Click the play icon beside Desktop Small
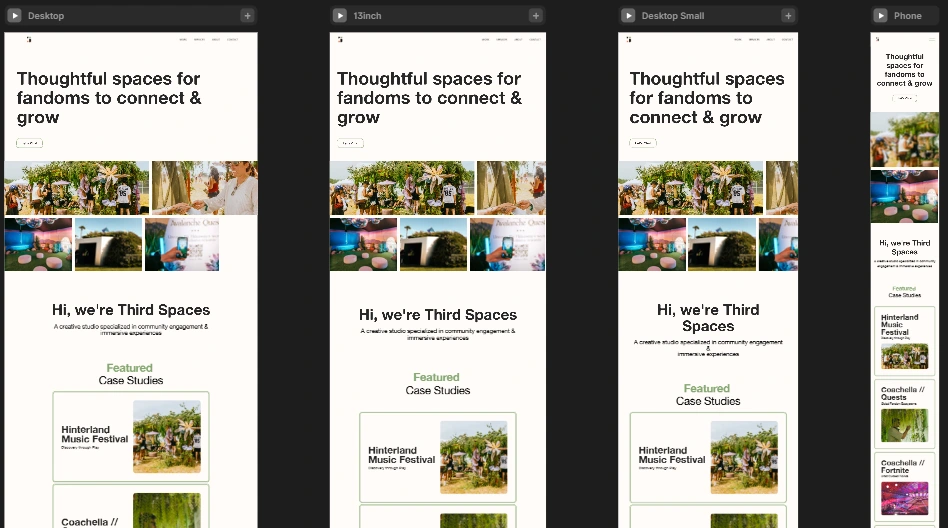This screenshot has width=948, height=528. coord(628,16)
